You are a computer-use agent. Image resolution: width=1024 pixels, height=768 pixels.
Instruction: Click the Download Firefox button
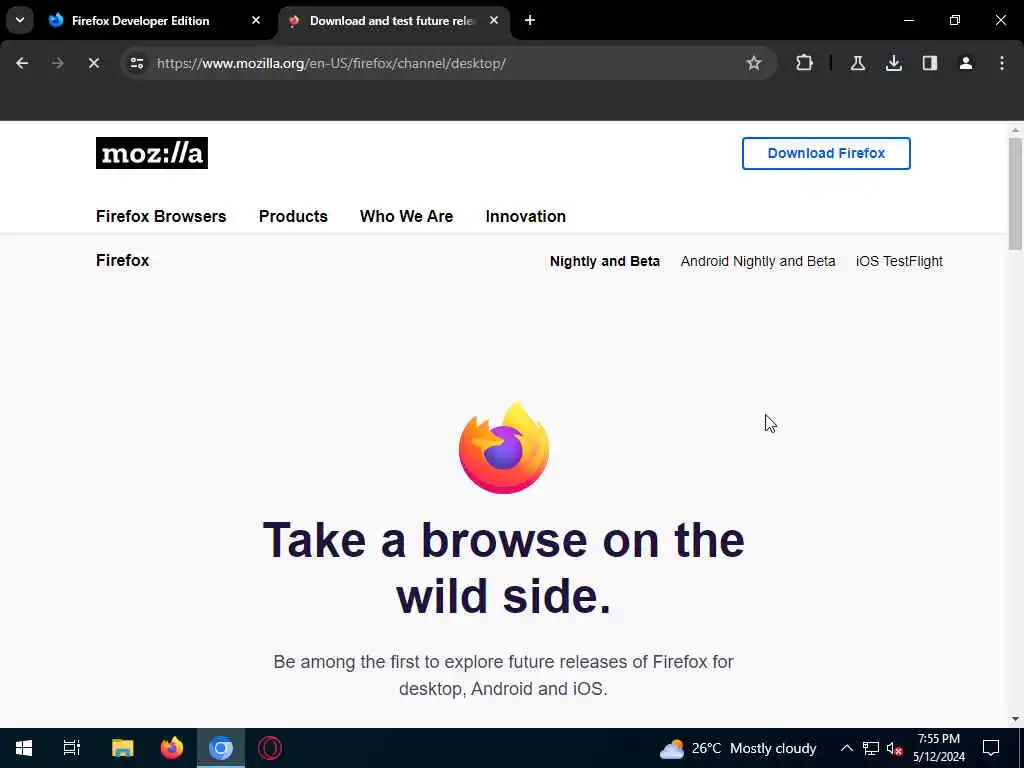pyautogui.click(x=826, y=153)
